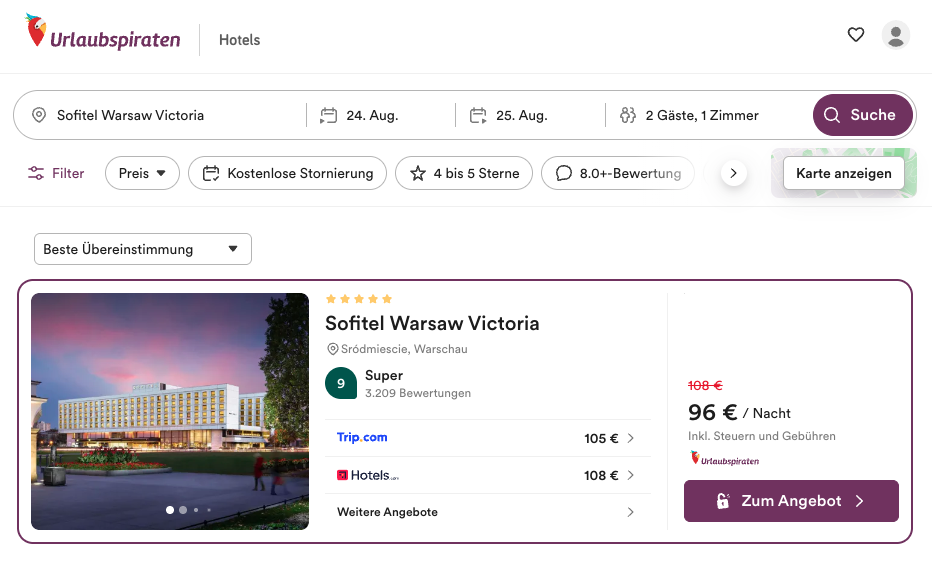
Task: Open the user profile avatar
Action: 896,34
